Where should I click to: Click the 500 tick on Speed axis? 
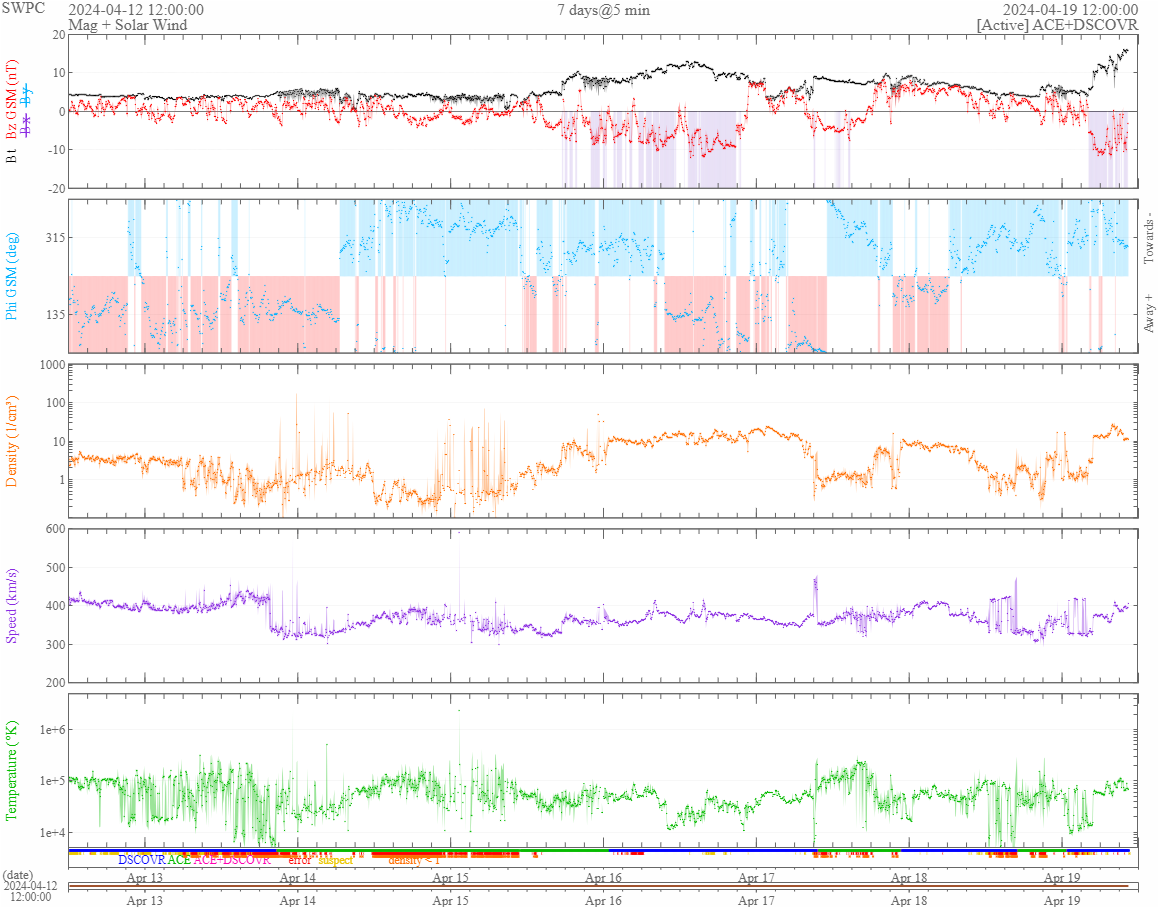(55, 567)
